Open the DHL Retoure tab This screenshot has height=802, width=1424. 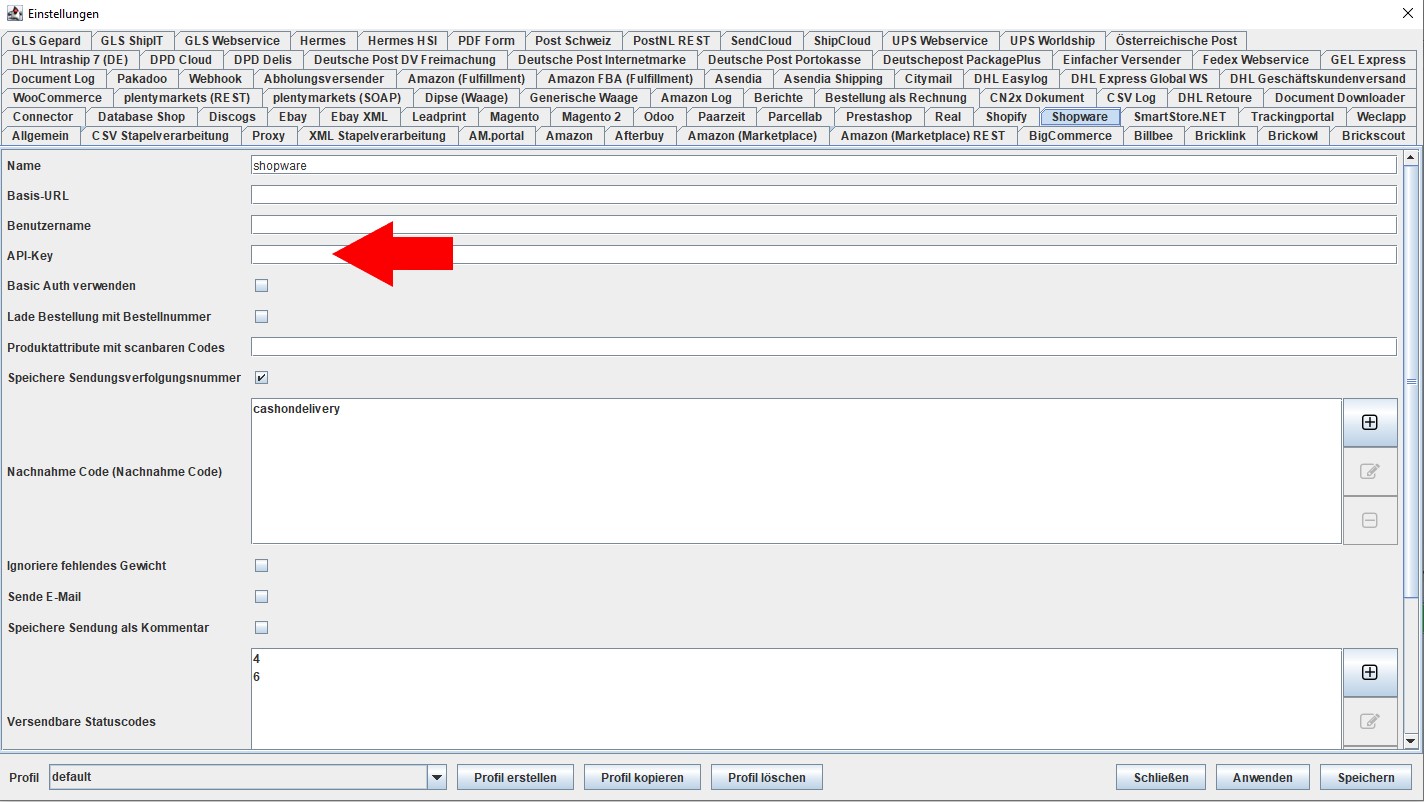pyautogui.click(x=1214, y=98)
